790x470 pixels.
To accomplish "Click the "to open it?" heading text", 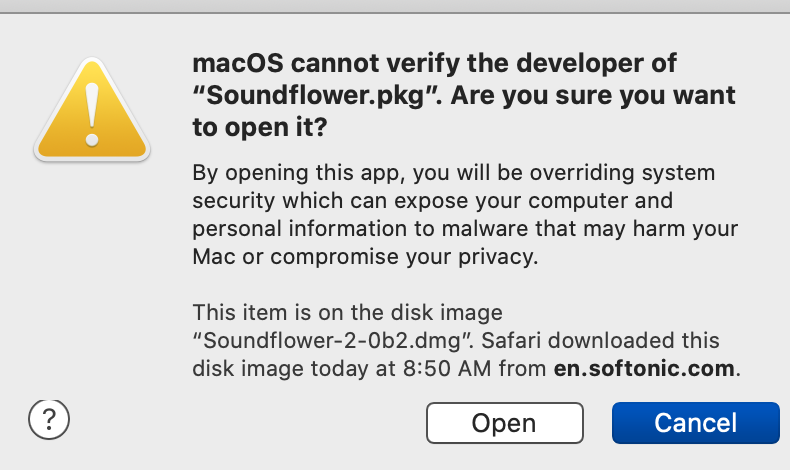I will pos(259,128).
